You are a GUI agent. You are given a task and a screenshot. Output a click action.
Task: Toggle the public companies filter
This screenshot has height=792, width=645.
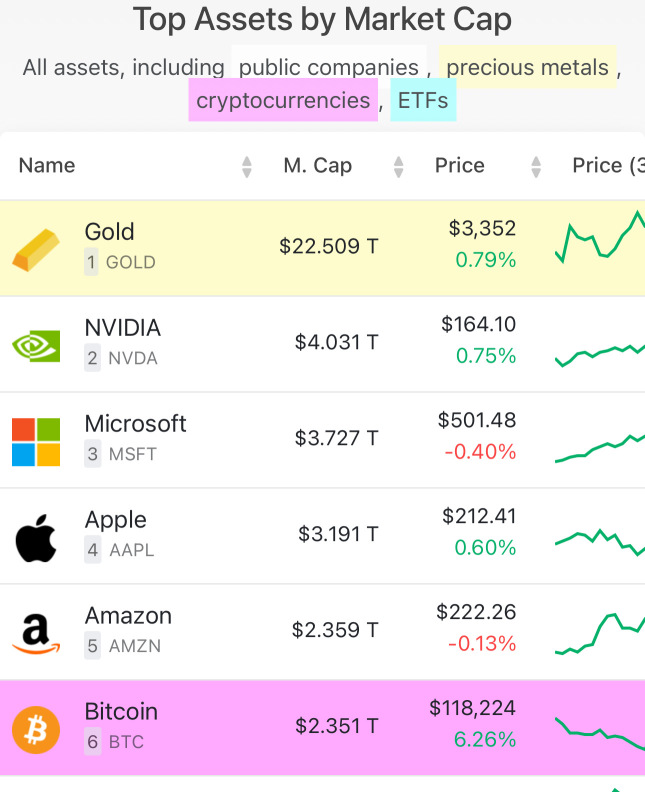pyautogui.click(x=329, y=67)
